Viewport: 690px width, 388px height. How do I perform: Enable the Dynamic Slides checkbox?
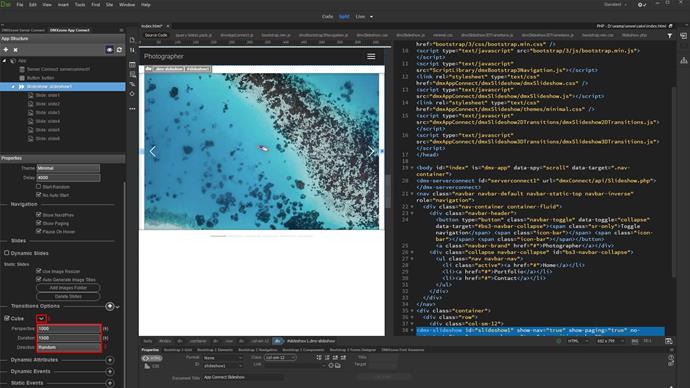point(7,253)
